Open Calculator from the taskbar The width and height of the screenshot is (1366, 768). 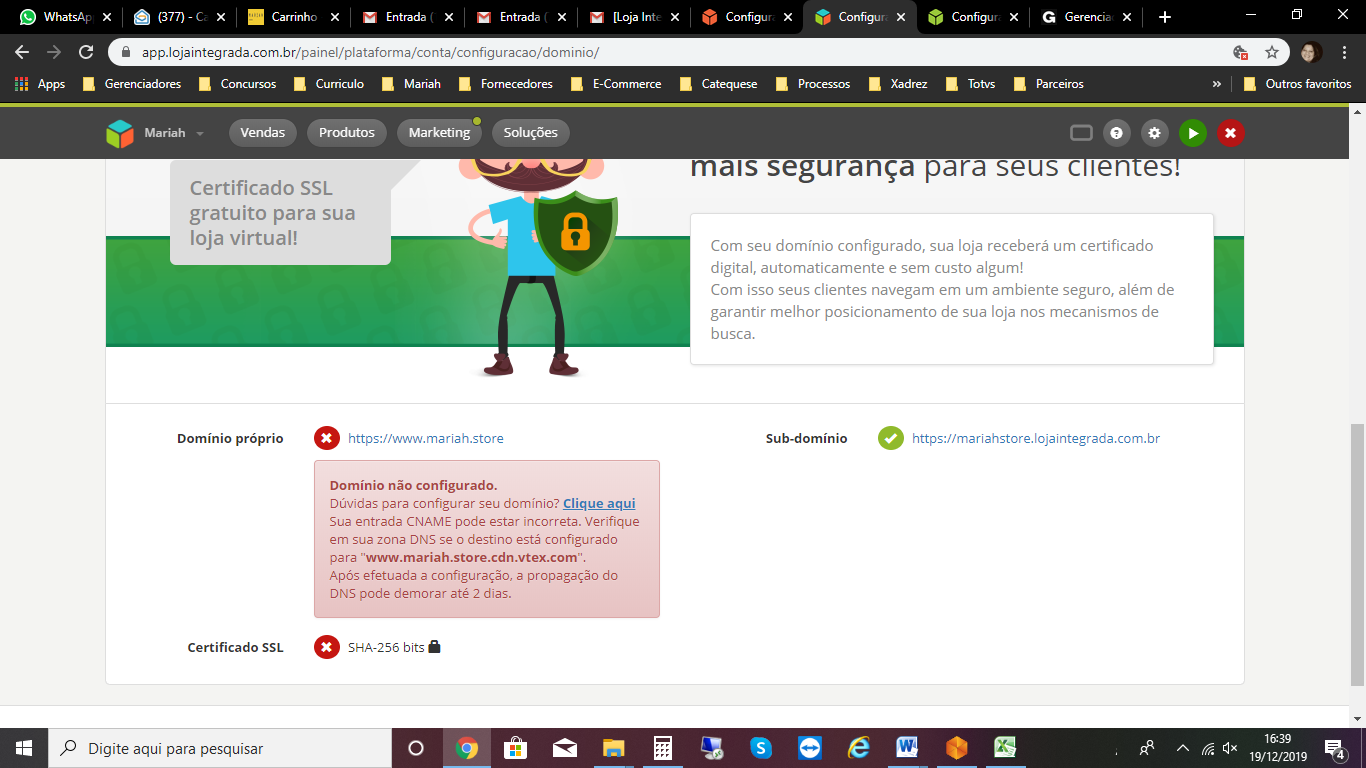click(x=662, y=748)
